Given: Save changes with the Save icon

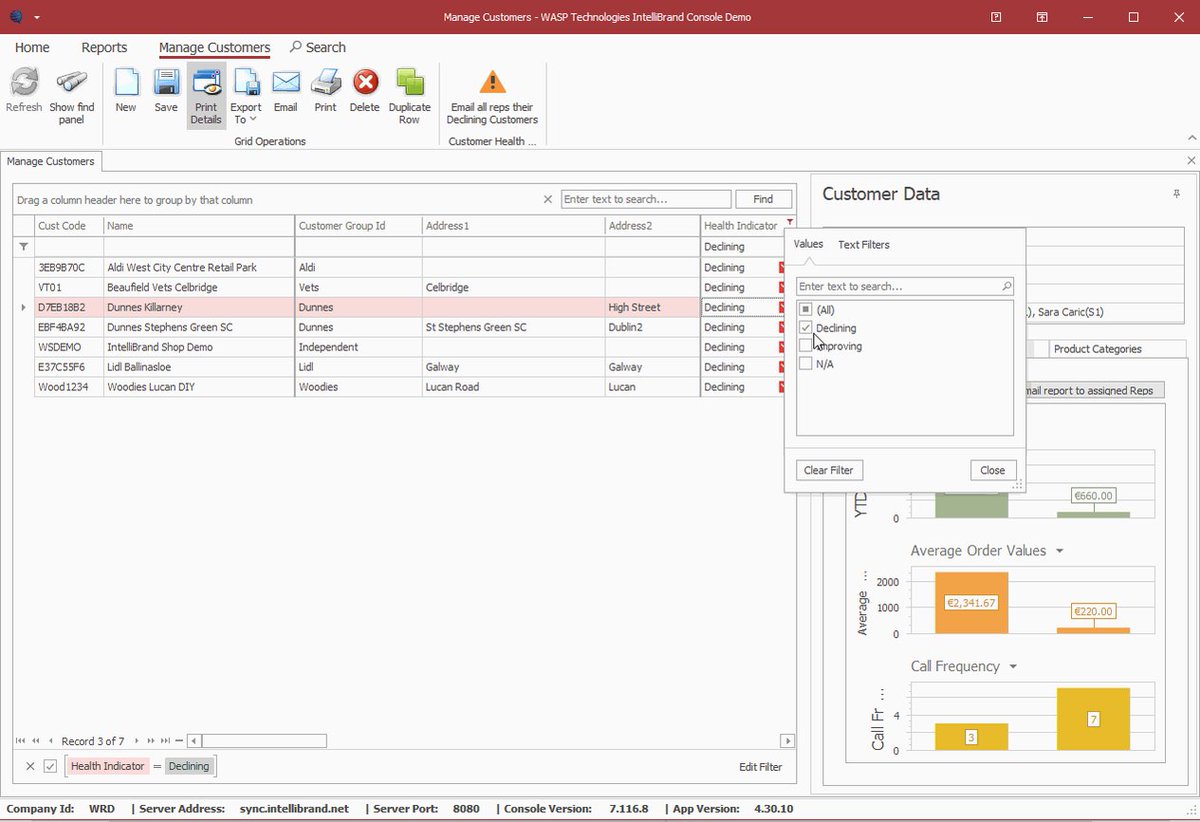Looking at the screenshot, I should point(166,82).
